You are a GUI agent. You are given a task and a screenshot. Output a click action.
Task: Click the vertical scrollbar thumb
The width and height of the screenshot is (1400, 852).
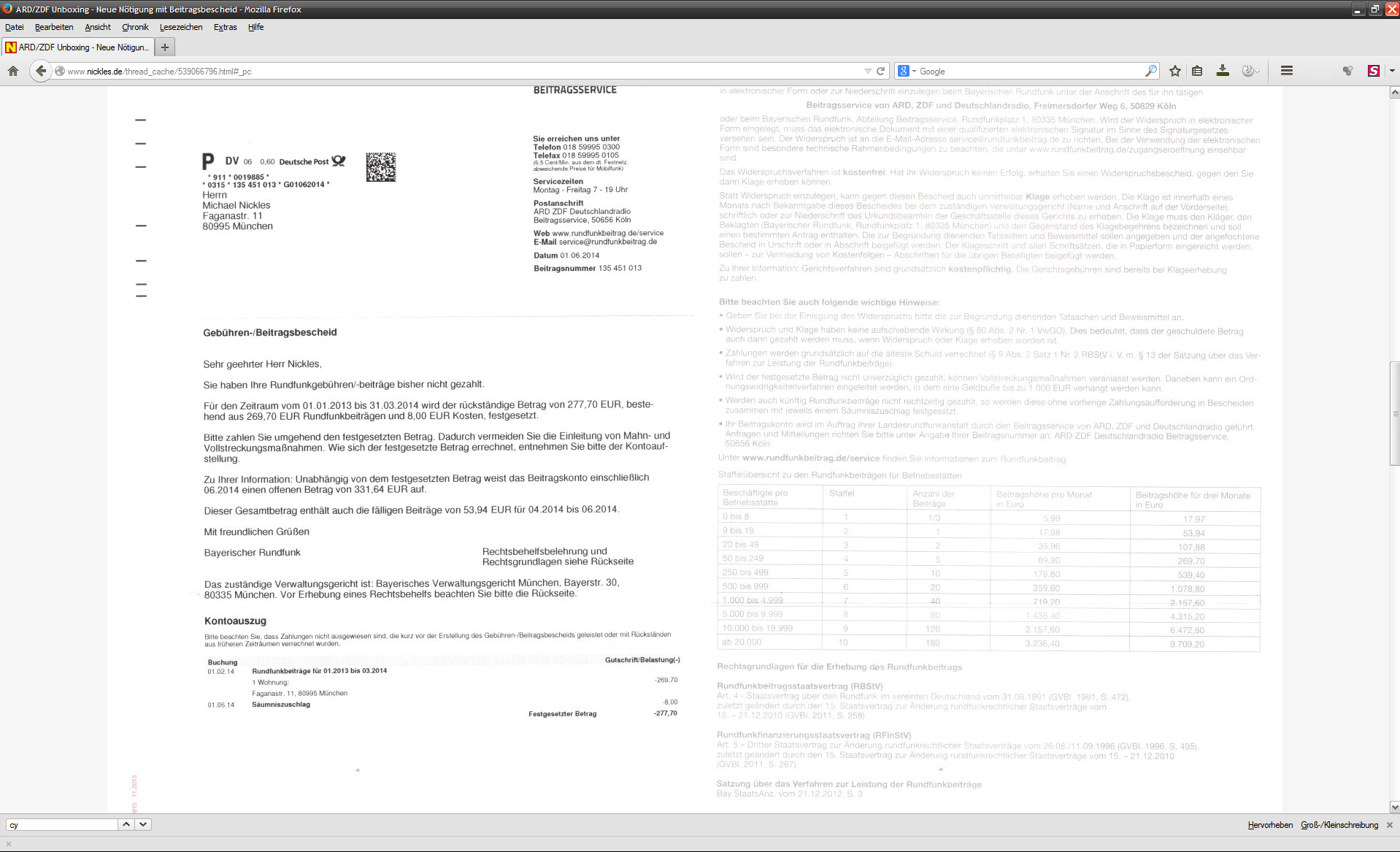pos(1394,412)
